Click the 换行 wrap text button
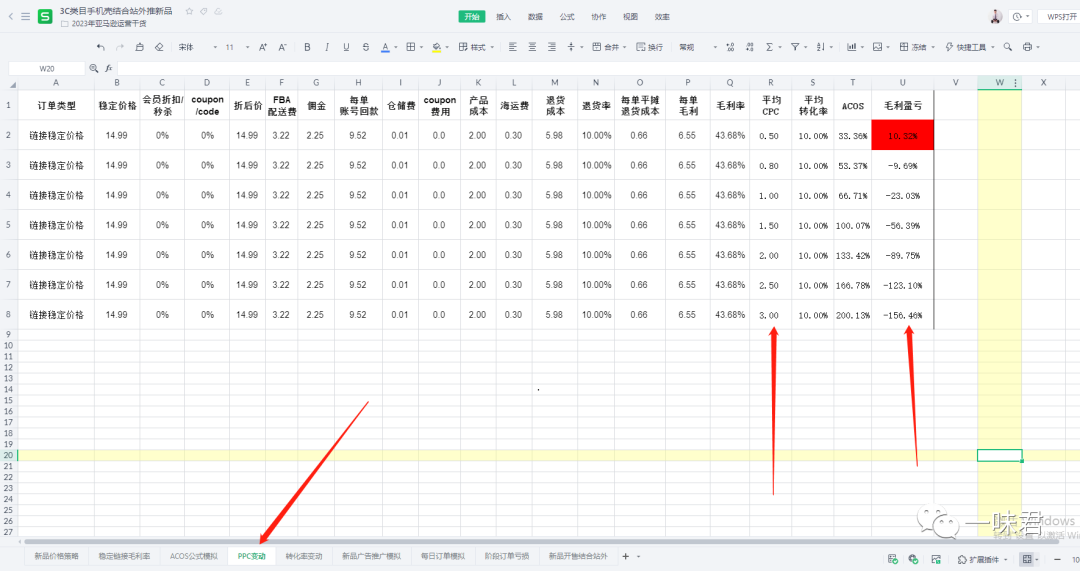Viewport: 1080px width, 571px height. point(649,47)
